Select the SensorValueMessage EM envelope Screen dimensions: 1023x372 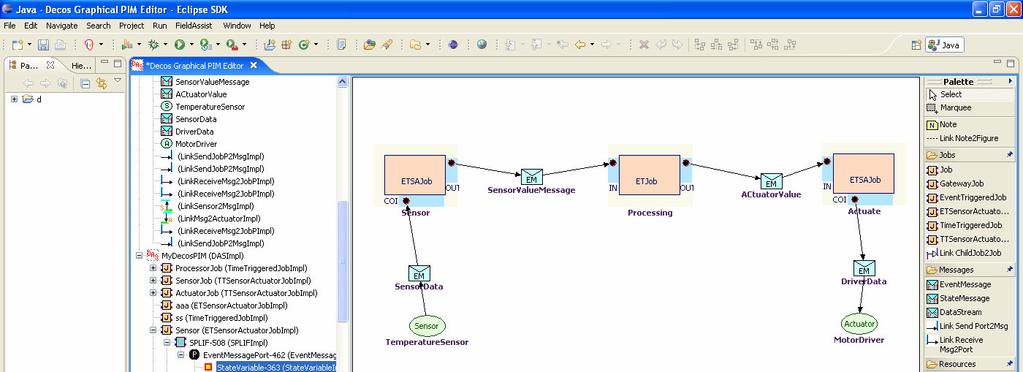(x=532, y=177)
